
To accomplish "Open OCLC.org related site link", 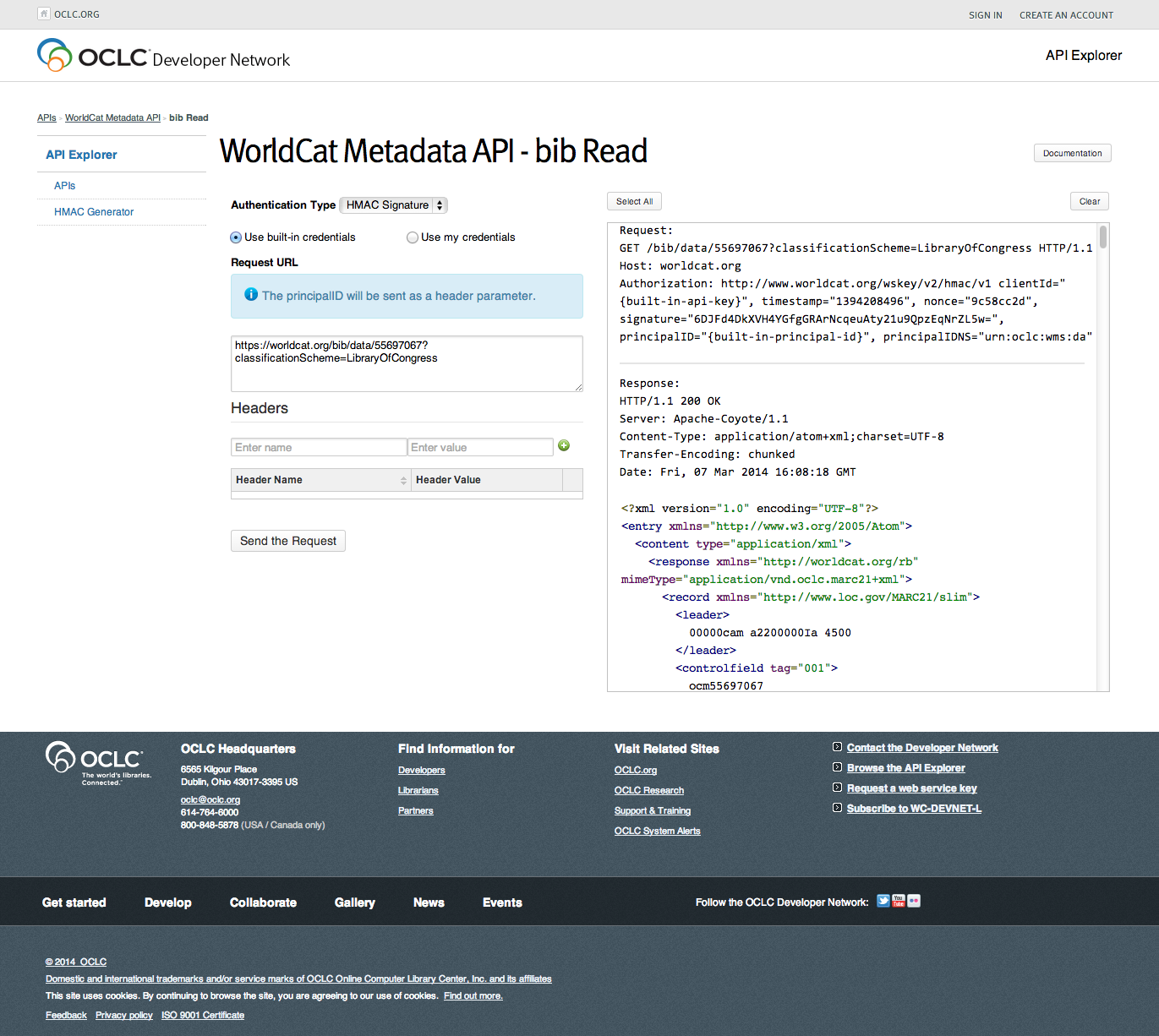I will click(x=636, y=770).
